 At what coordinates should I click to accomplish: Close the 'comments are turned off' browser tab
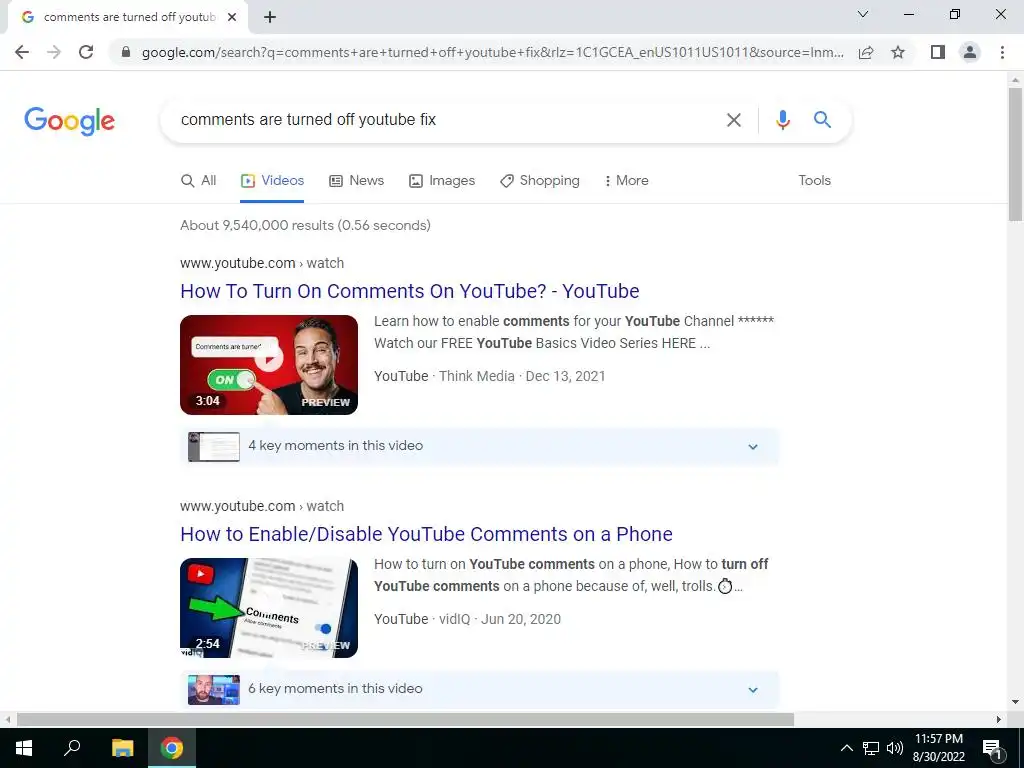tap(232, 17)
